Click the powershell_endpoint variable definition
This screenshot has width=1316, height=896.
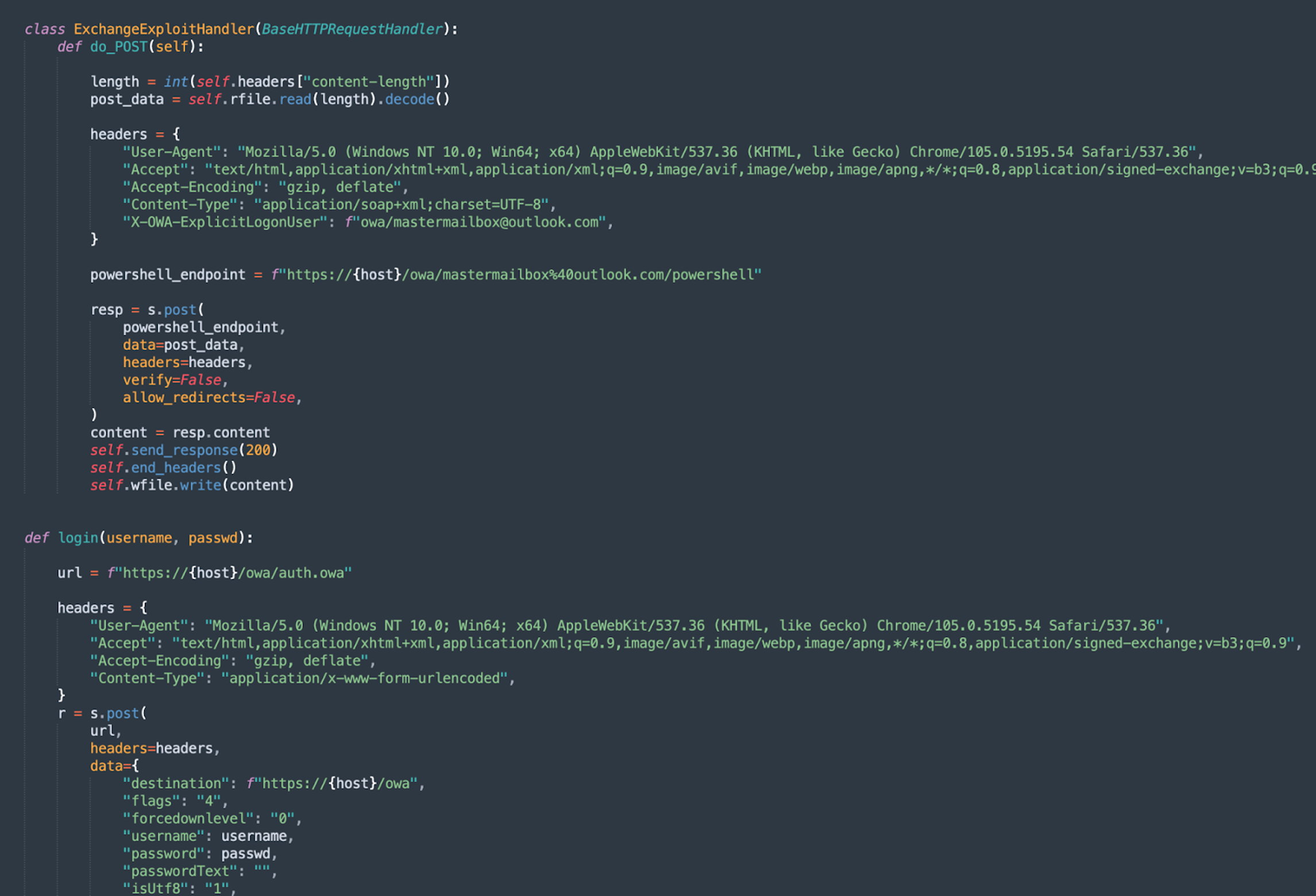point(167,275)
